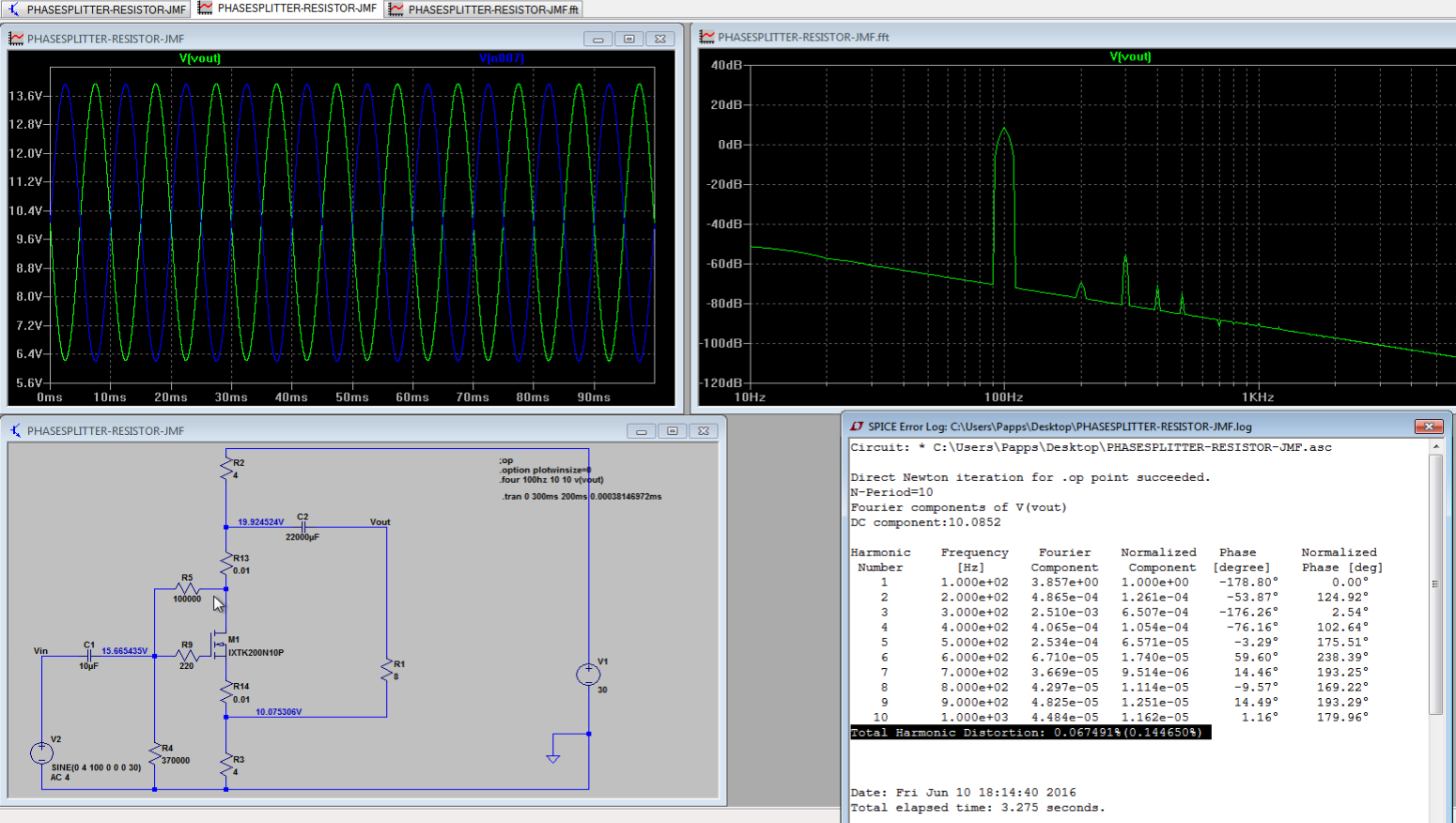Open the PHASESPLITTER-RESISTOR-JMF.fft tab
Viewport: 1456px width, 823px height.
(x=483, y=9)
